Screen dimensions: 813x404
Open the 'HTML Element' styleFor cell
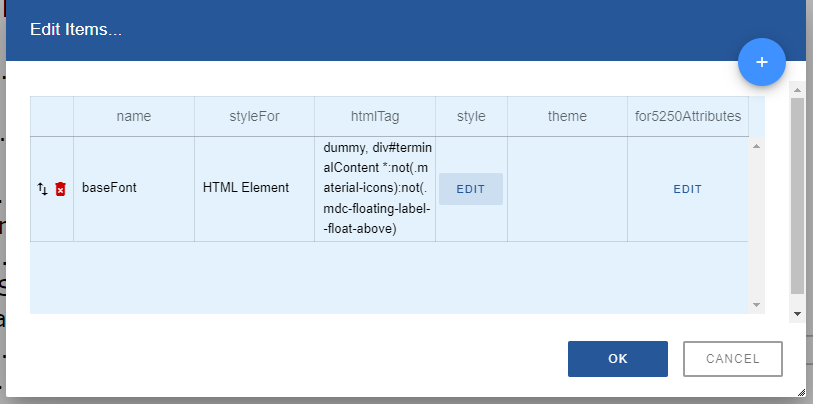(245, 188)
